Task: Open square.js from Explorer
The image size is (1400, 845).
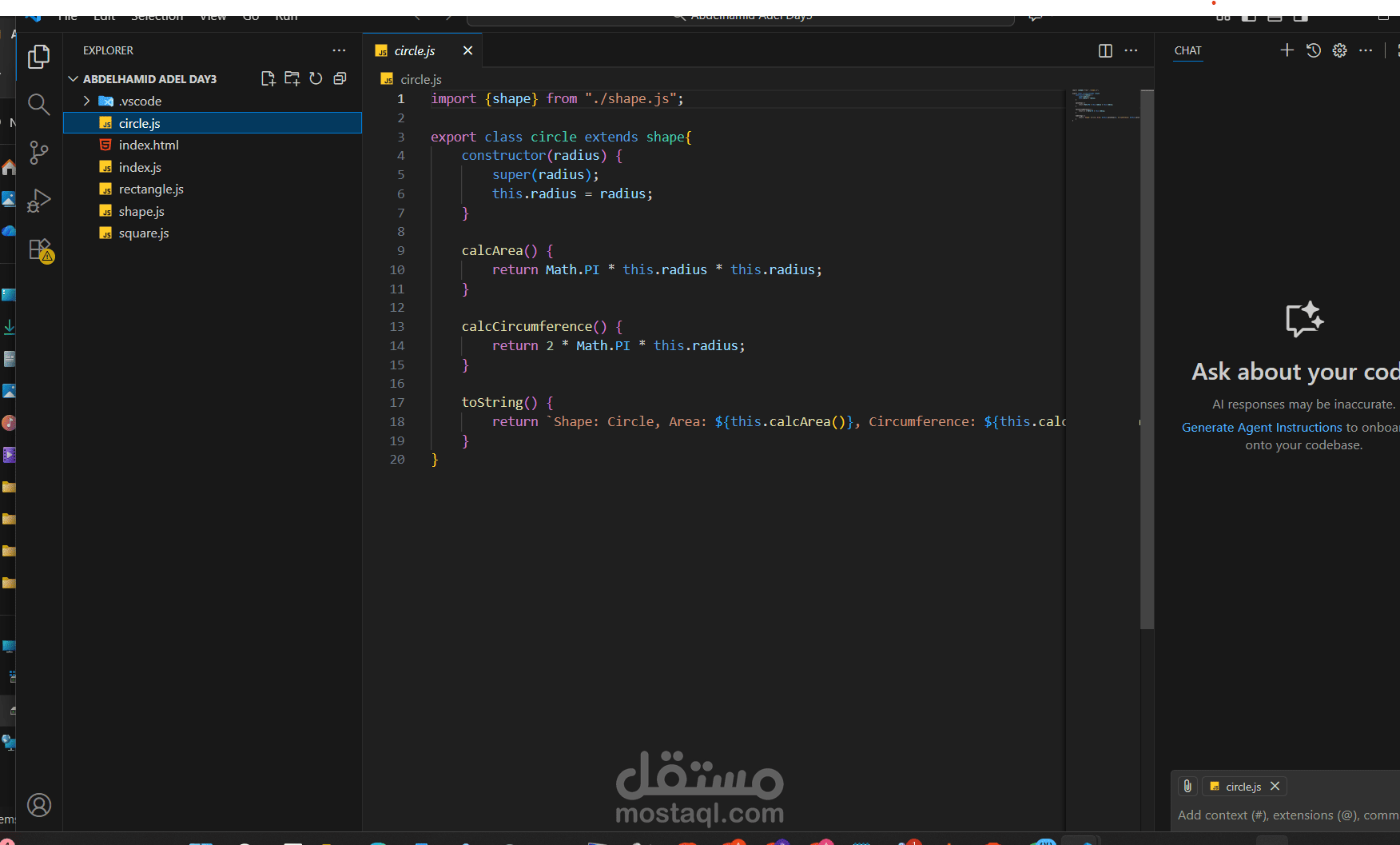Action: click(x=213, y=233)
